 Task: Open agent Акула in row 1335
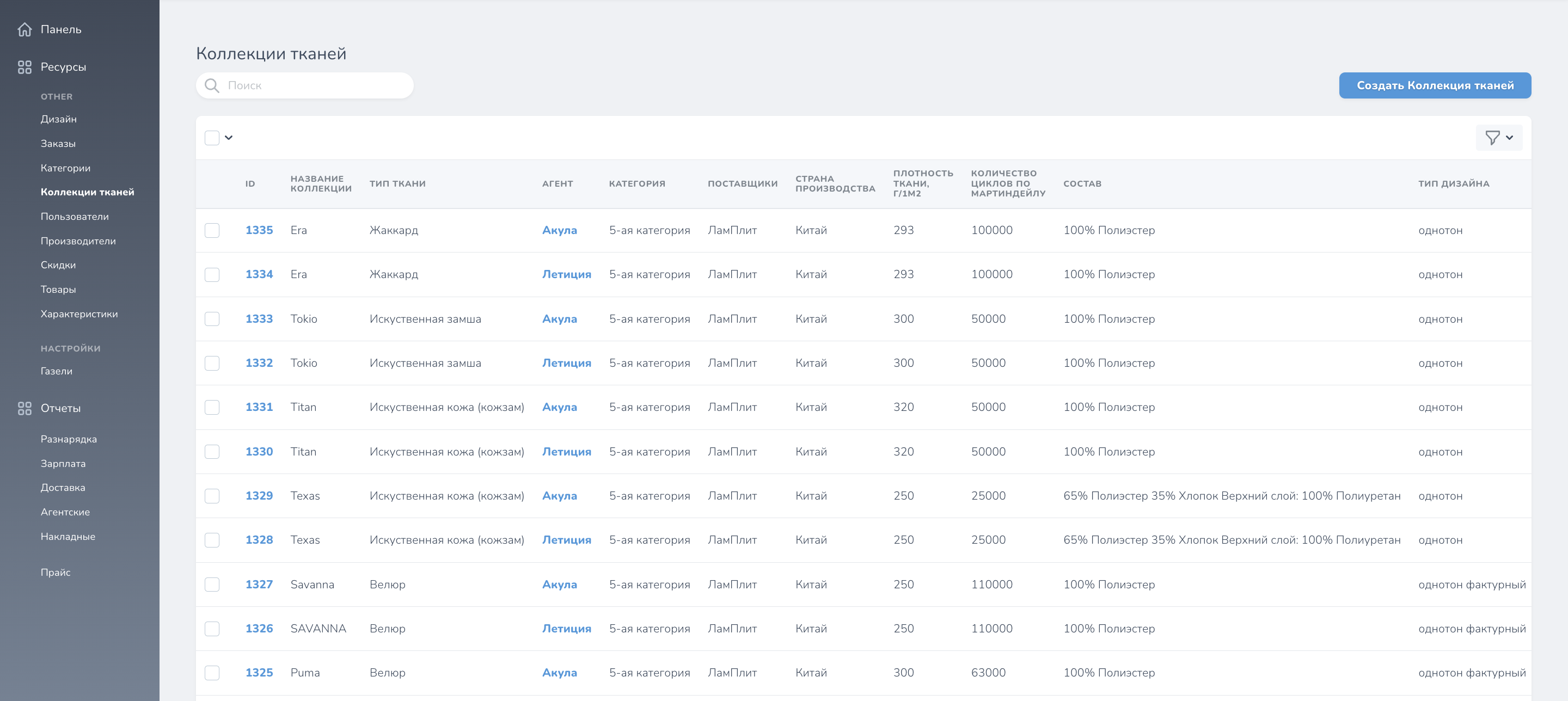pyautogui.click(x=559, y=231)
